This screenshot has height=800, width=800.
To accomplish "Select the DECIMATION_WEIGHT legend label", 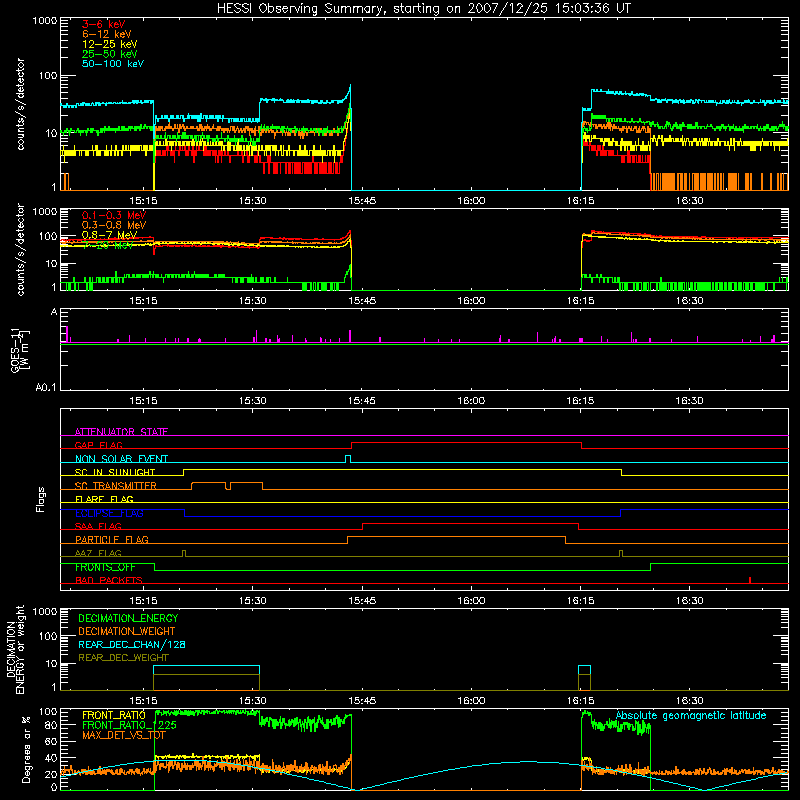I will pos(127,631).
